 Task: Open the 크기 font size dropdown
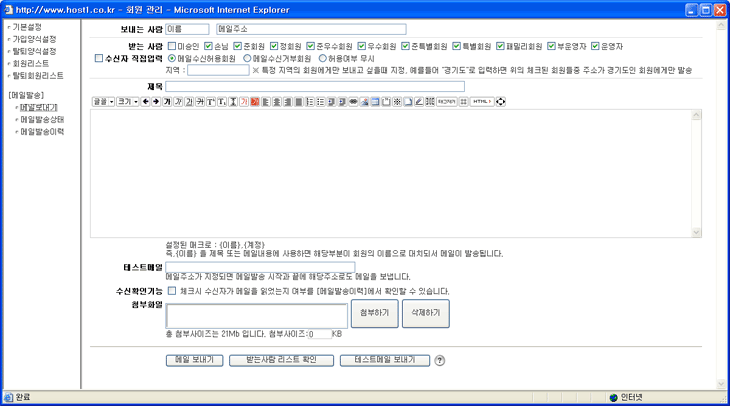(x=127, y=101)
